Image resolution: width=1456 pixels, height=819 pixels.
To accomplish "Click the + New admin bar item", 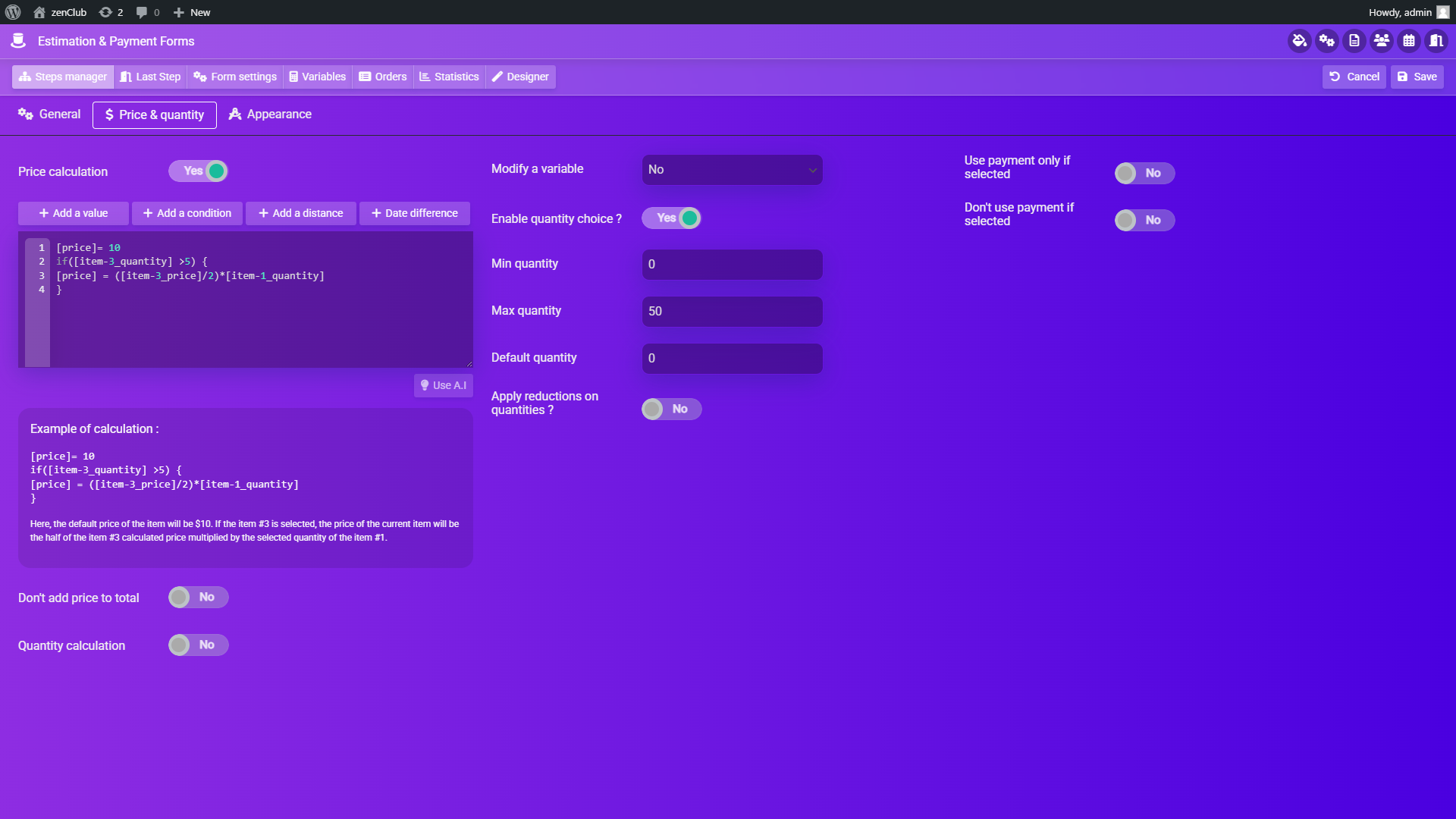I will pos(192,12).
